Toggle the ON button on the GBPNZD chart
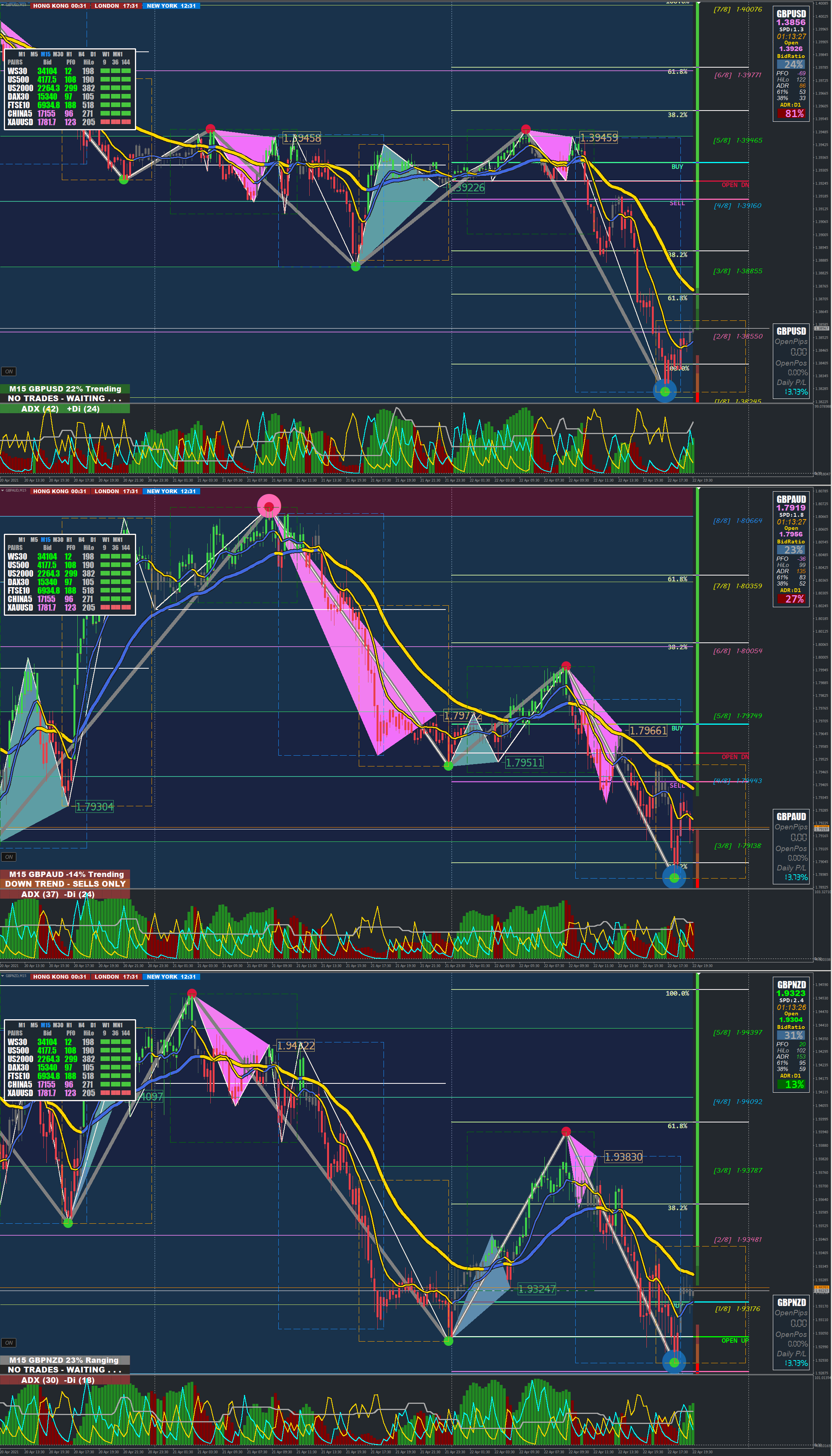 [9, 1342]
